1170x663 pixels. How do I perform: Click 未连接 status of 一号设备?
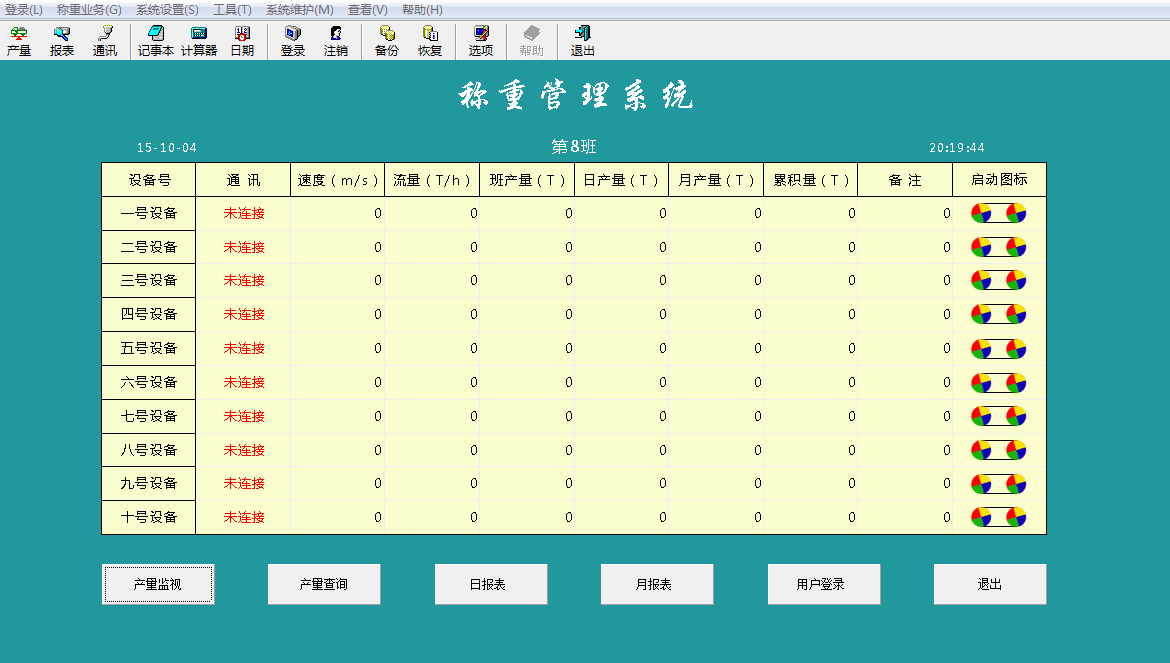click(244, 213)
